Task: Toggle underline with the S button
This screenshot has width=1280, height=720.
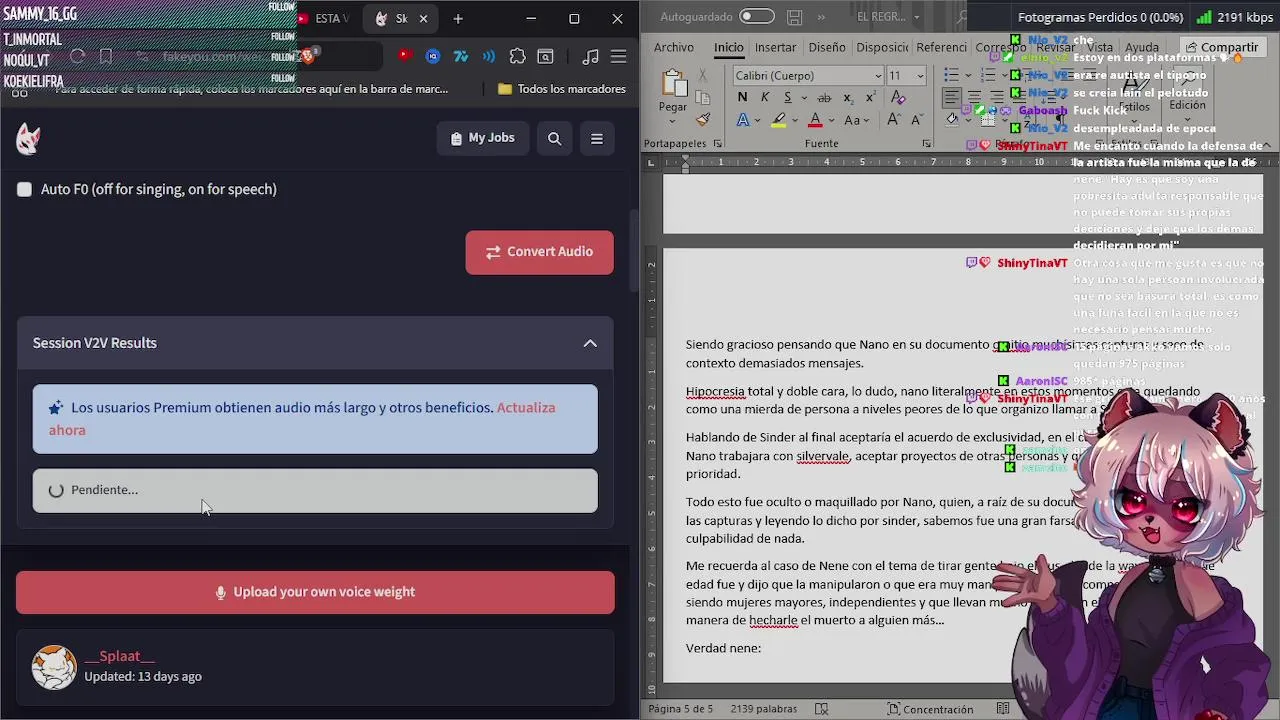Action: click(787, 97)
